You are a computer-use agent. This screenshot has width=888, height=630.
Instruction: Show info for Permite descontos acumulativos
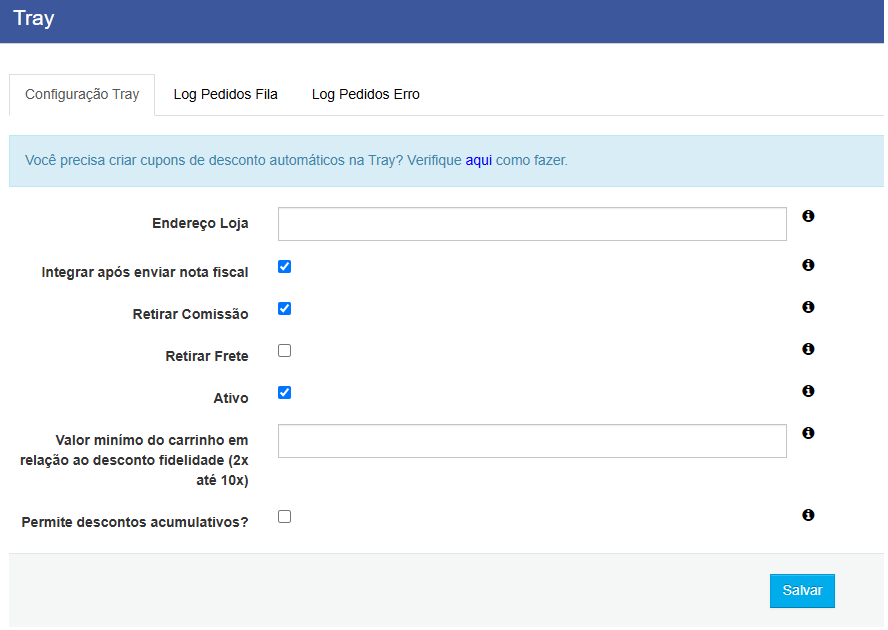tap(808, 515)
